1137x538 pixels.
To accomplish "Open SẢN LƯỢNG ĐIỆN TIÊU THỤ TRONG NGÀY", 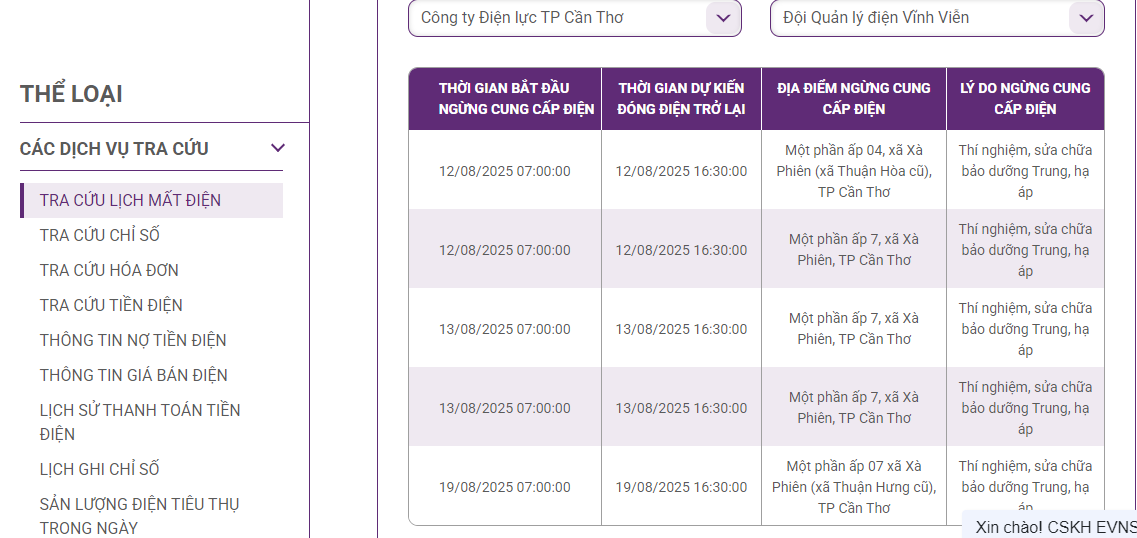I will coord(139,516).
